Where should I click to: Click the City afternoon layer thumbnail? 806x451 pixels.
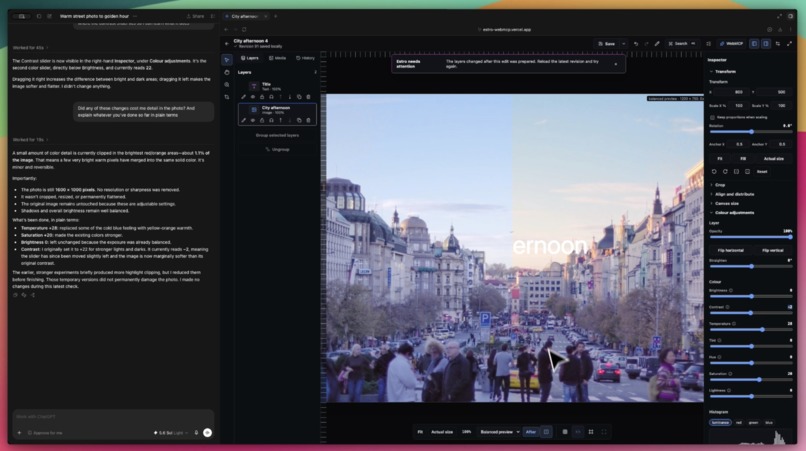(254, 110)
